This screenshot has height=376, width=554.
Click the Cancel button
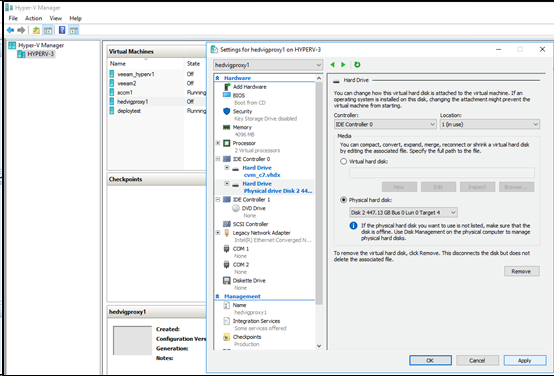click(477, 360)
